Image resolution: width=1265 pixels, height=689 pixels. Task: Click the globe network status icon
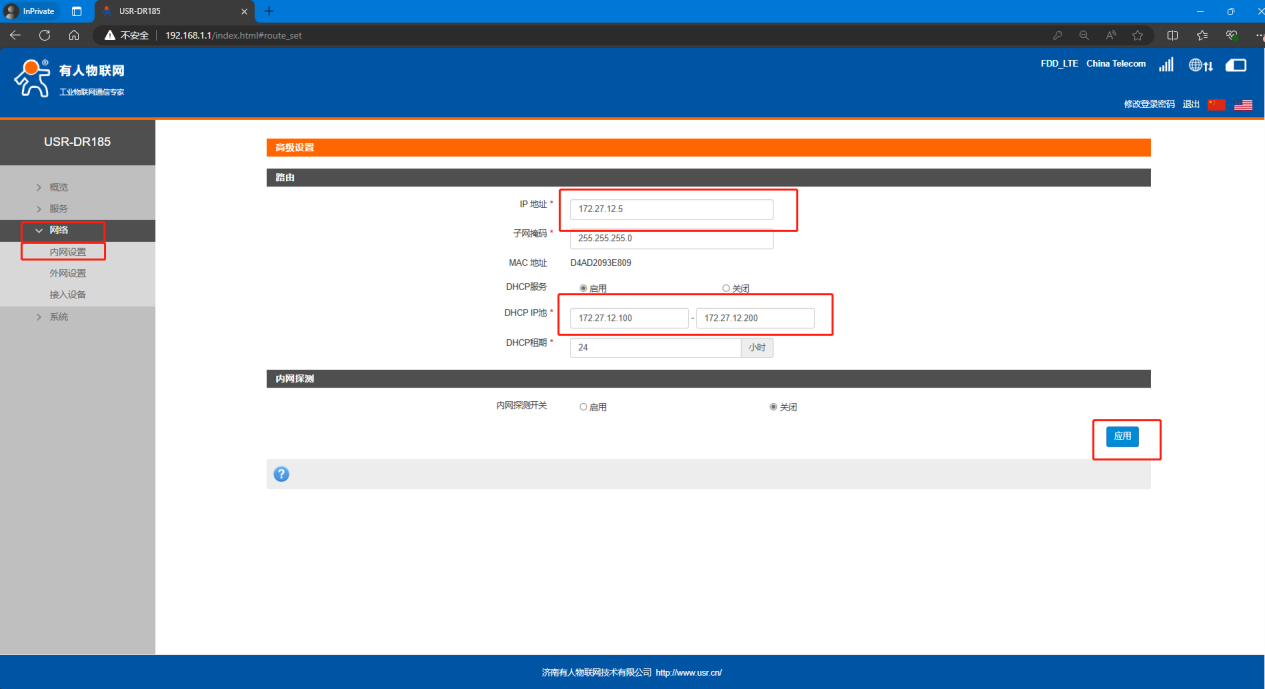coord(1200,65)
